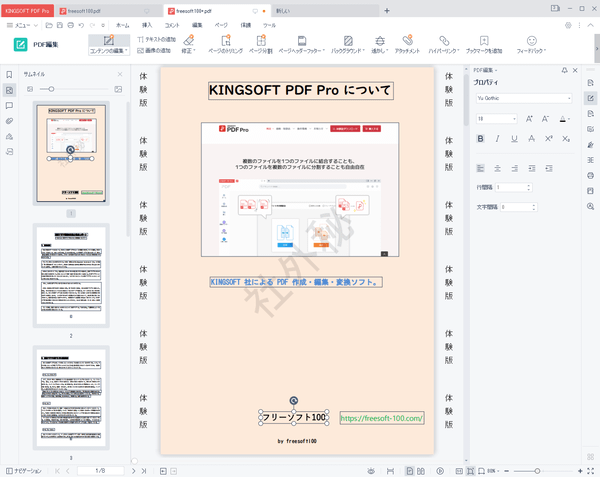The width and height of the screenshot is (600, 477).
Task: Enter full screen from status bar
Action: [590, 471]
